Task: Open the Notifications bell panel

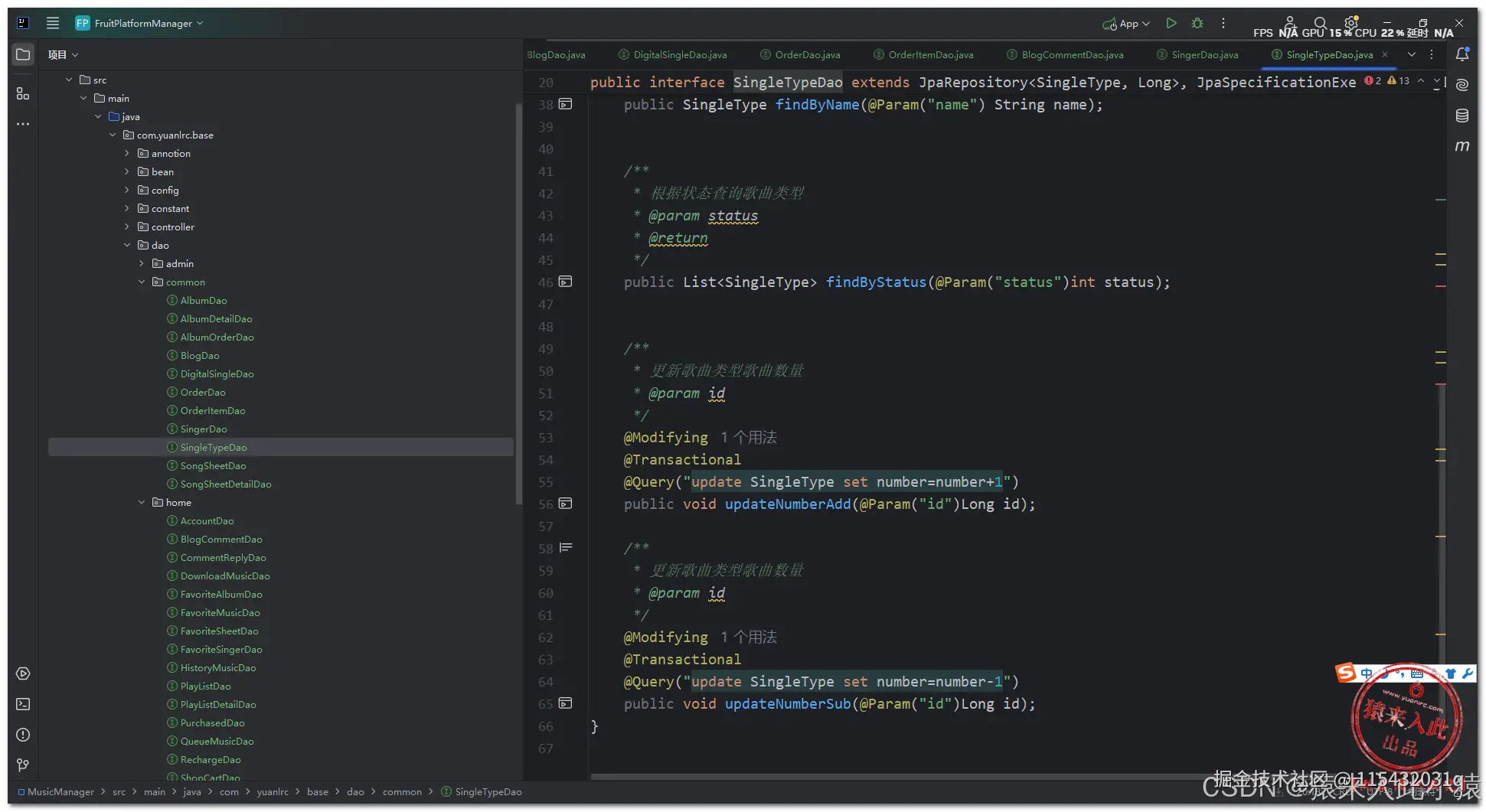Action: tap(1462, 54)
